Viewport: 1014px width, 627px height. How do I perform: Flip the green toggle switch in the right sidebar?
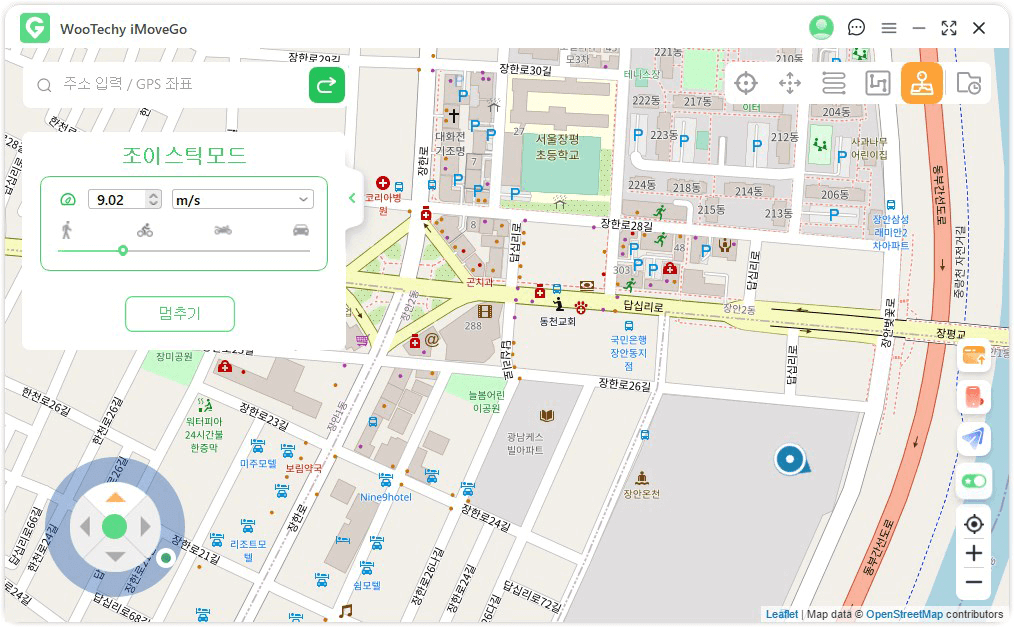pos(973,481)
